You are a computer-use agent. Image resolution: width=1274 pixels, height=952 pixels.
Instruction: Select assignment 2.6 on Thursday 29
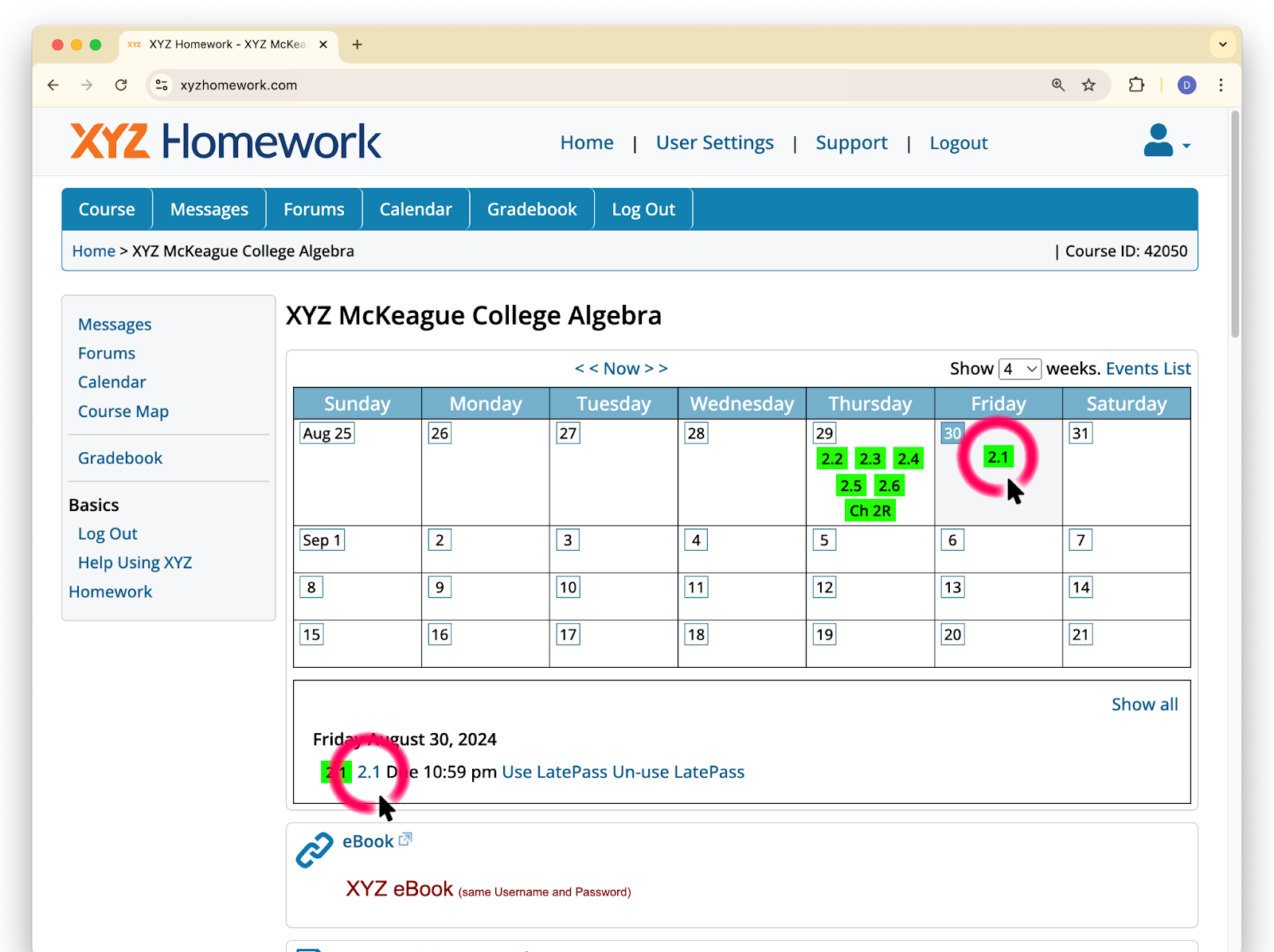889,486
